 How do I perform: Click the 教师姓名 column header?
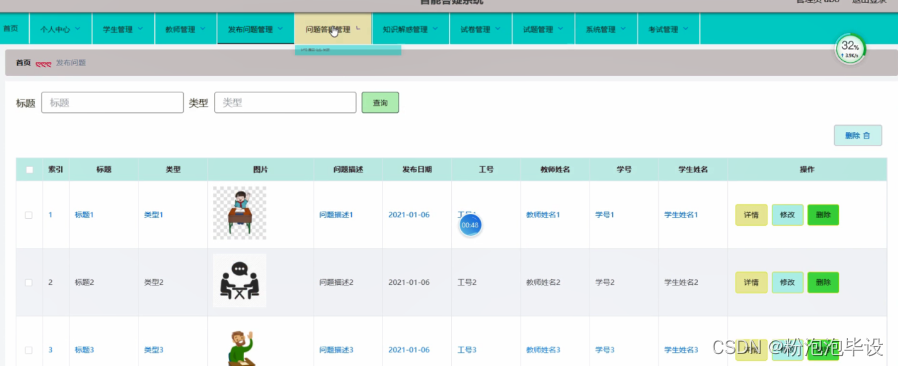click(555, 170)
